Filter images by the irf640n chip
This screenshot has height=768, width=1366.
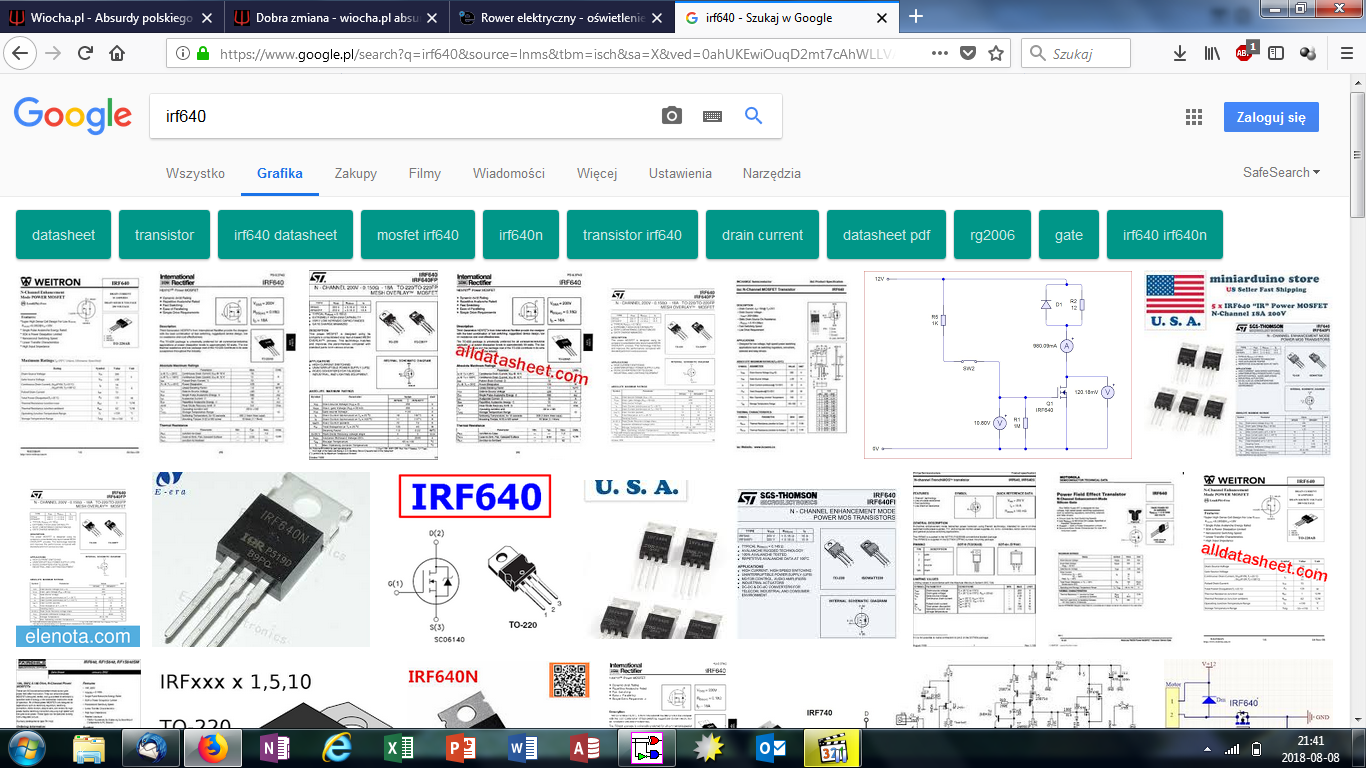(521, 235)
